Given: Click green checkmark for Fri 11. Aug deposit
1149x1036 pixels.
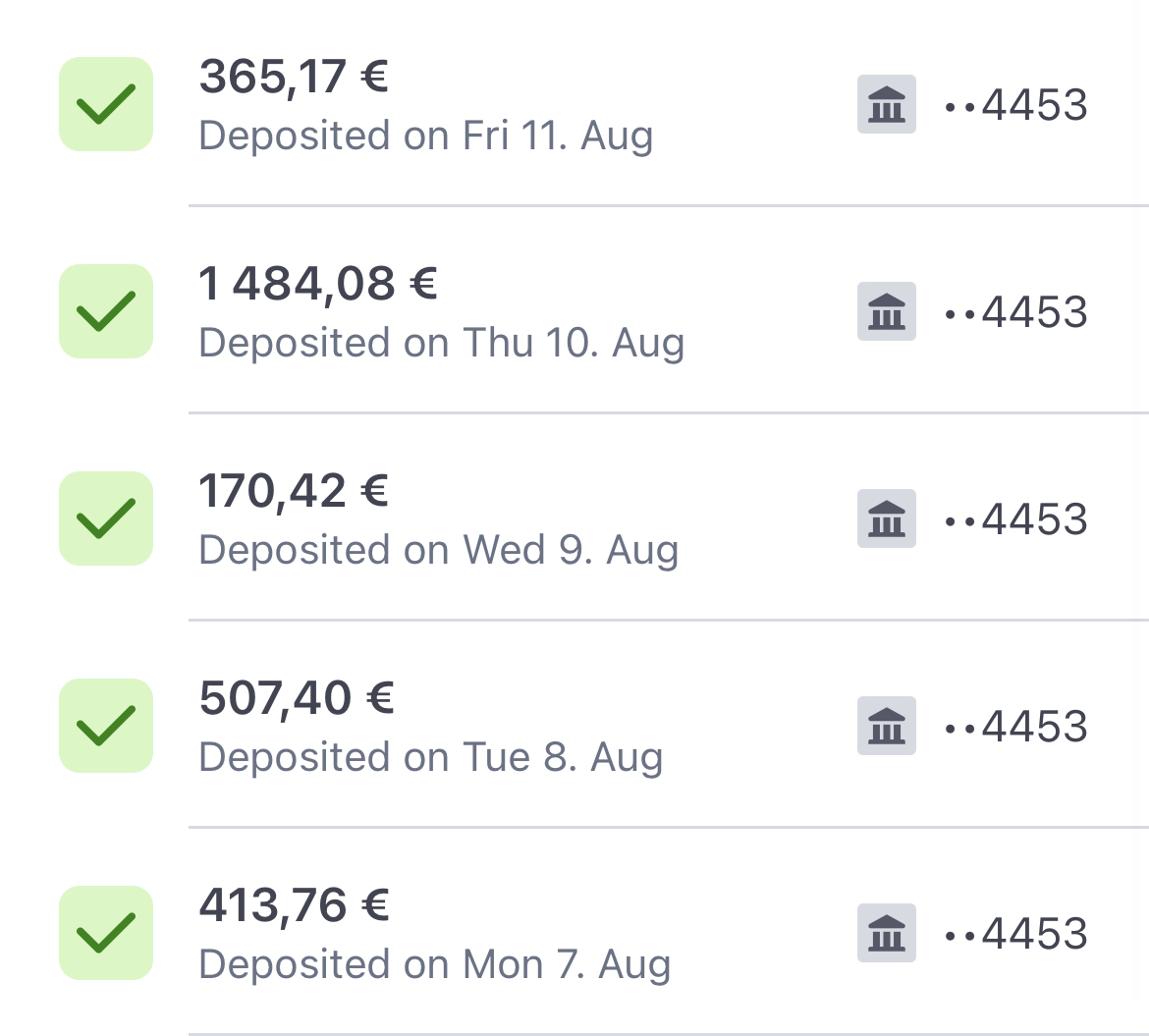Looking at the screenshot, I should 106,104.
